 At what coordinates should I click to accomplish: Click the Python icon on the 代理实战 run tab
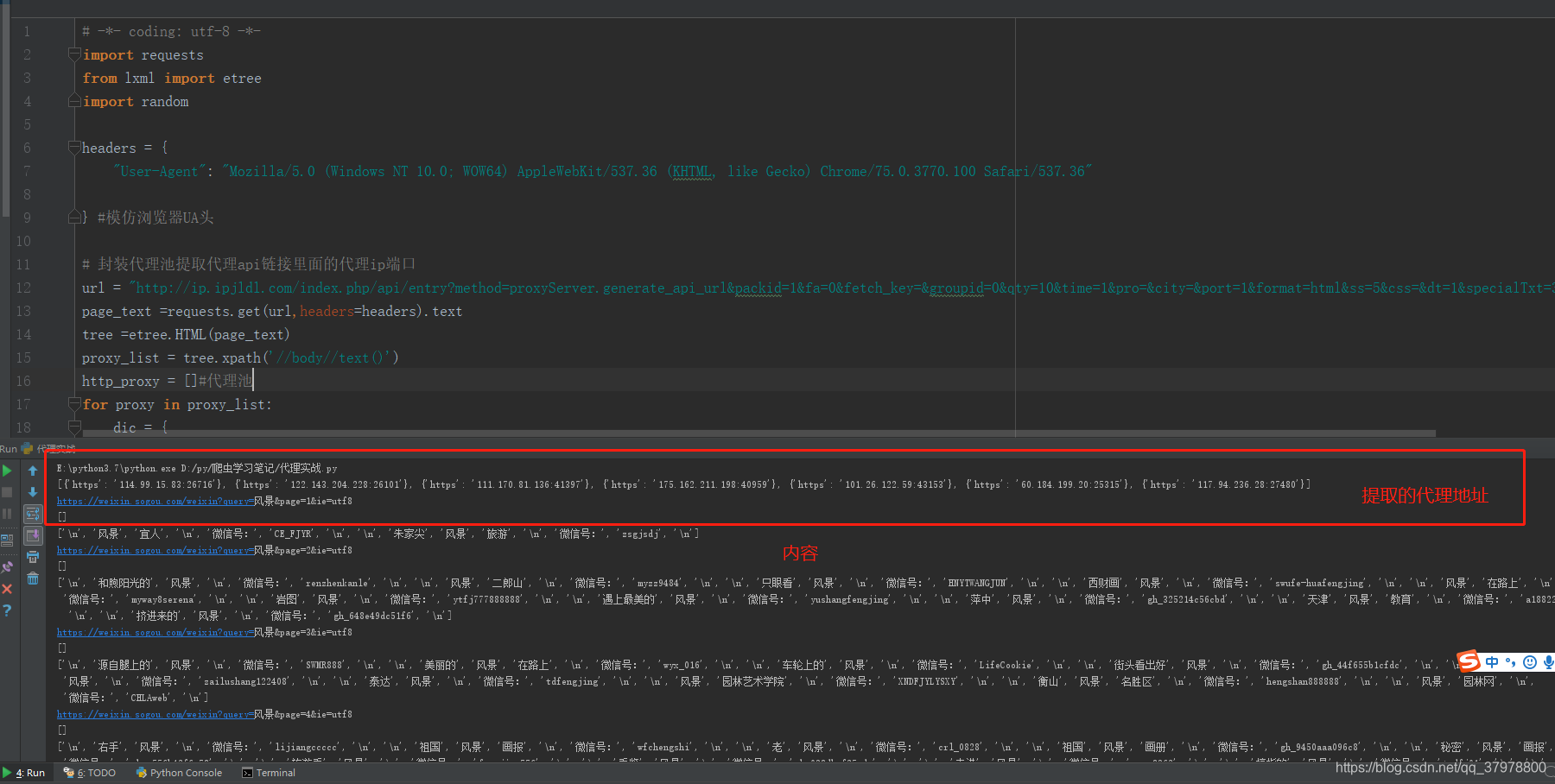pyautogui.click(x=27, y=449)
